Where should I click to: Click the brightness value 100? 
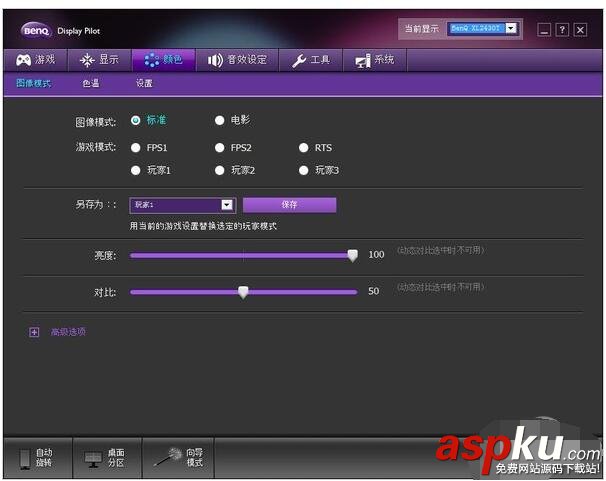coord(376,255)
